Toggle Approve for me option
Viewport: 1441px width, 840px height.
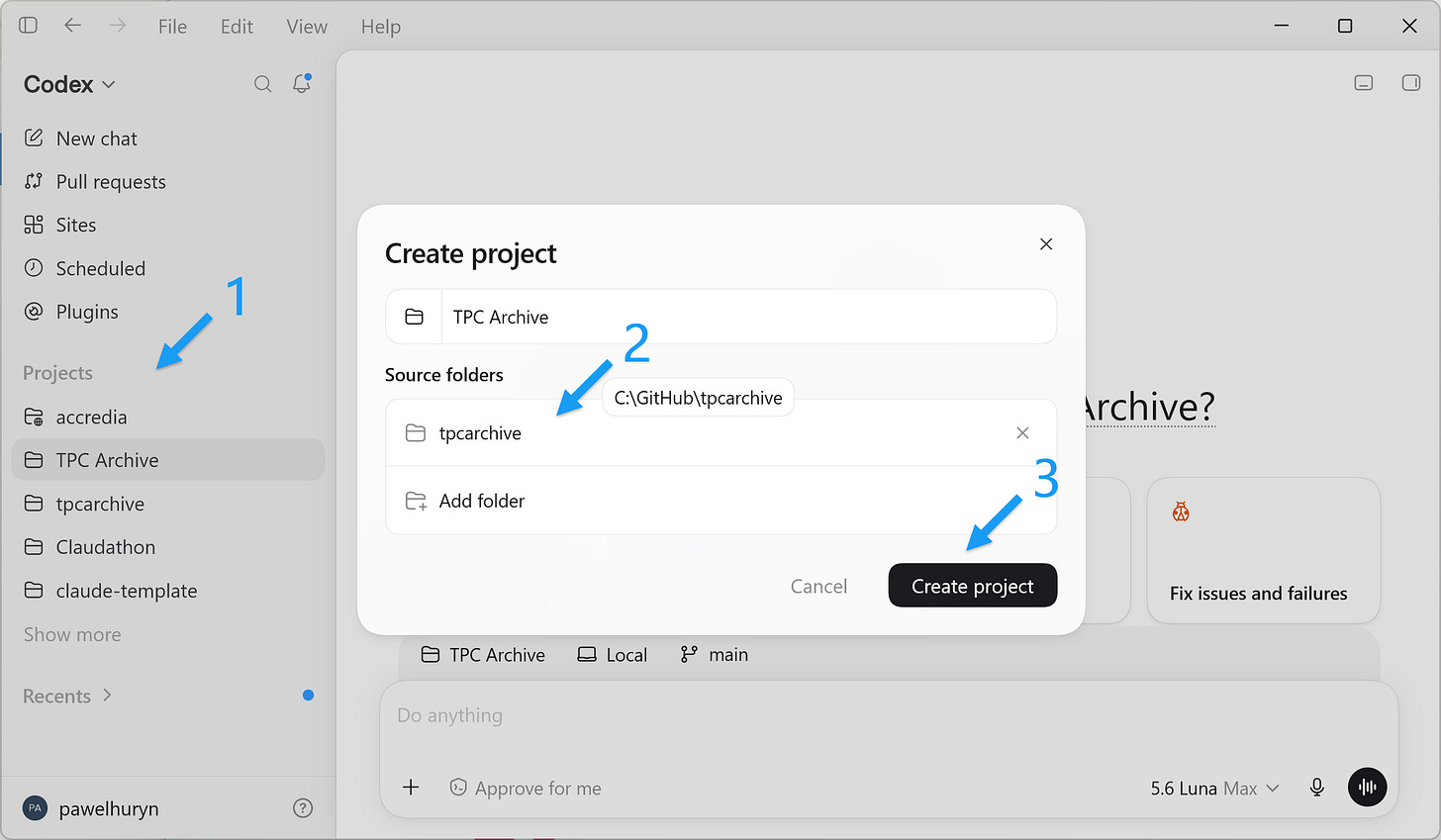[x=525, y=789]
